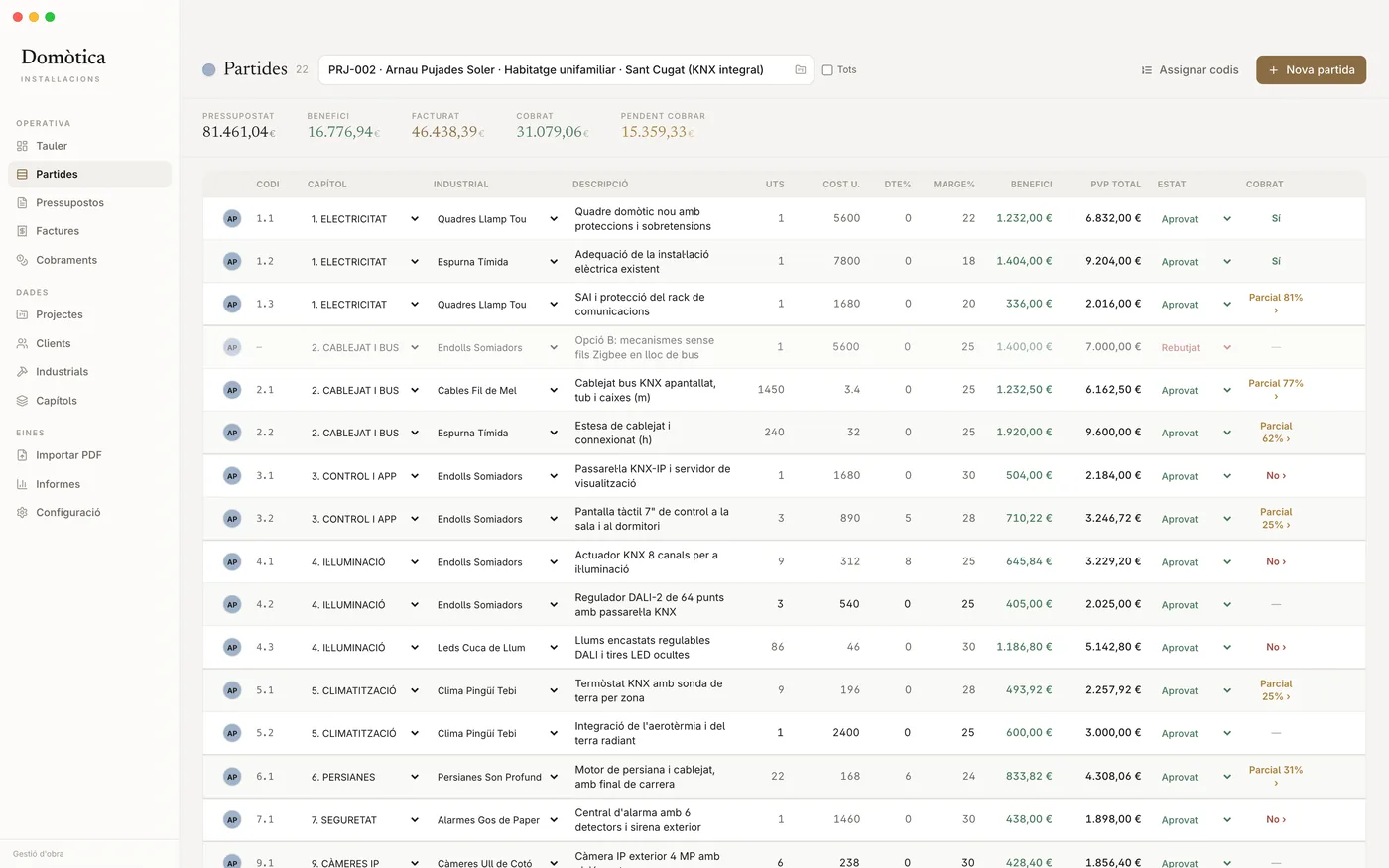Open capítol dropdown for row 1.1

365,219
